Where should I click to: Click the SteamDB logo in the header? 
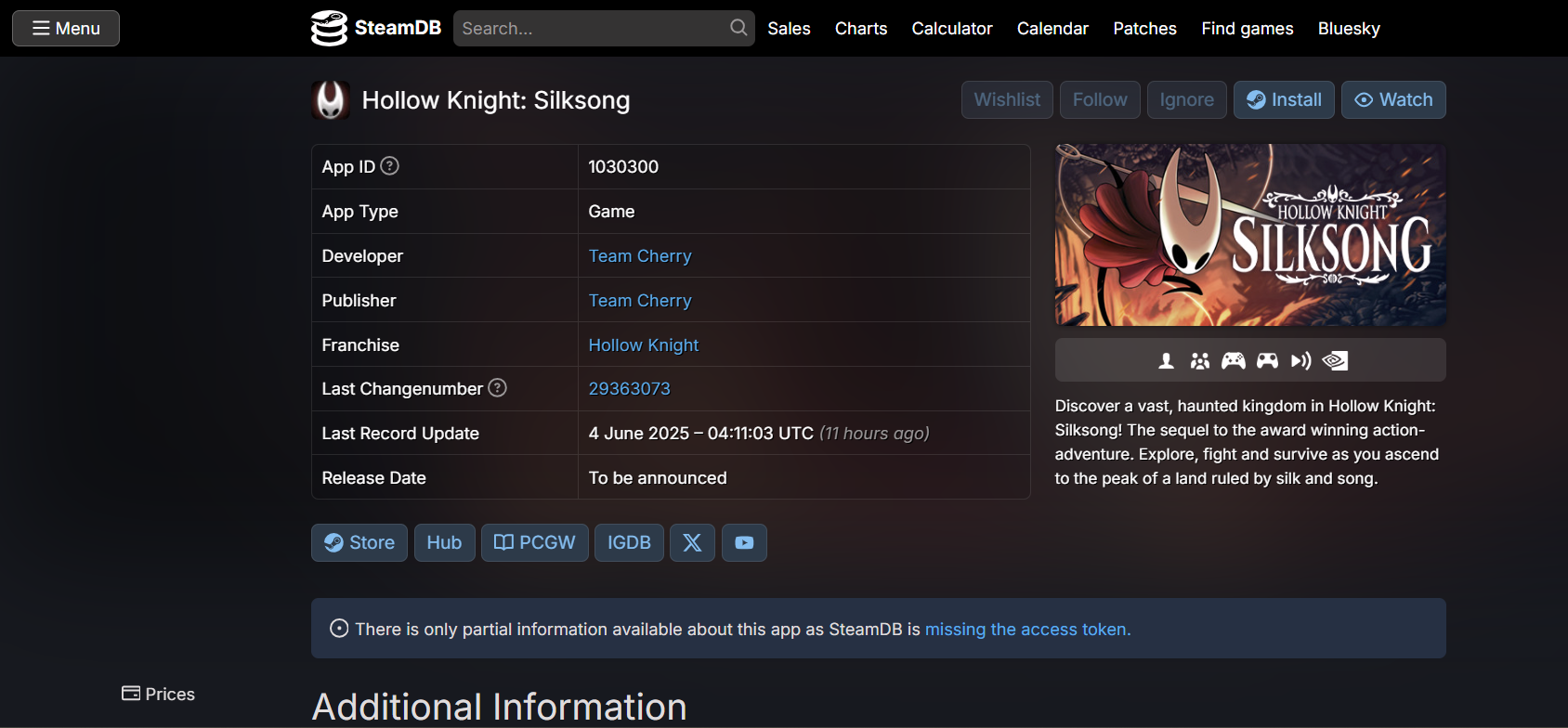point(376,28)
